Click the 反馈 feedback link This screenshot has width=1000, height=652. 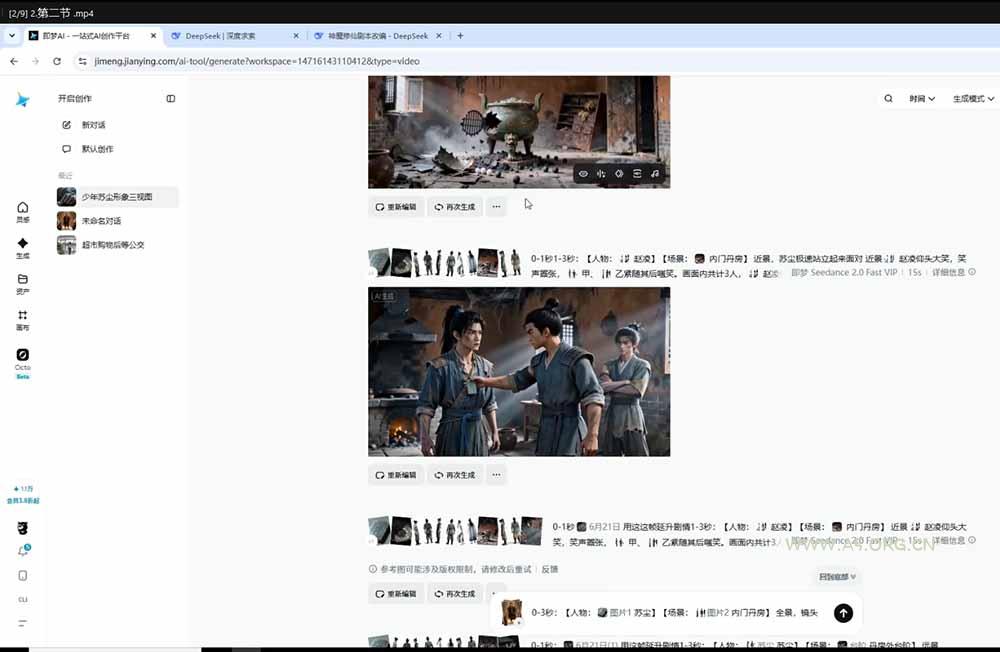[x=550, y=569]
